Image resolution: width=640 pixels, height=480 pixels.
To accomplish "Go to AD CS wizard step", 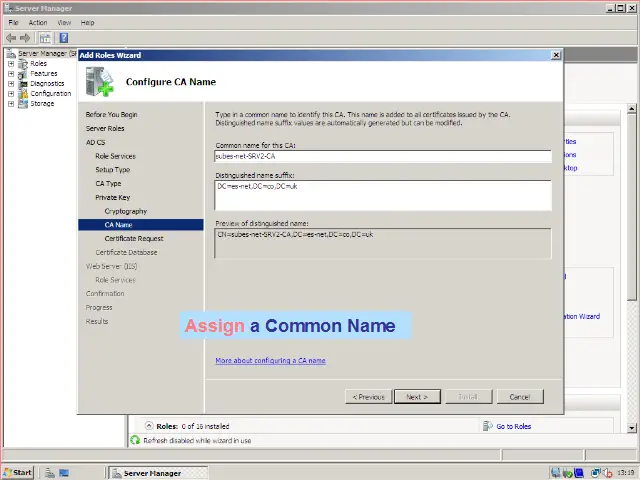I will (x=96, y=142).
